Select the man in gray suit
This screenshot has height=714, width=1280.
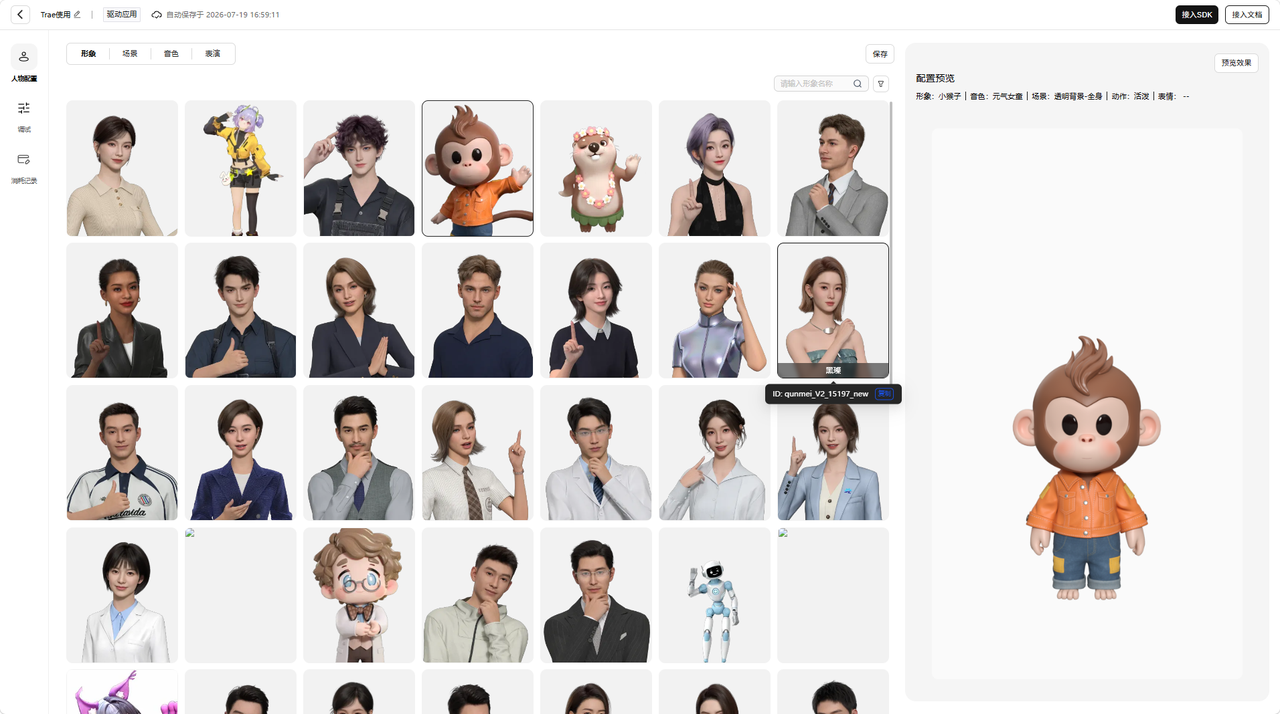click(x=833, y=168)
